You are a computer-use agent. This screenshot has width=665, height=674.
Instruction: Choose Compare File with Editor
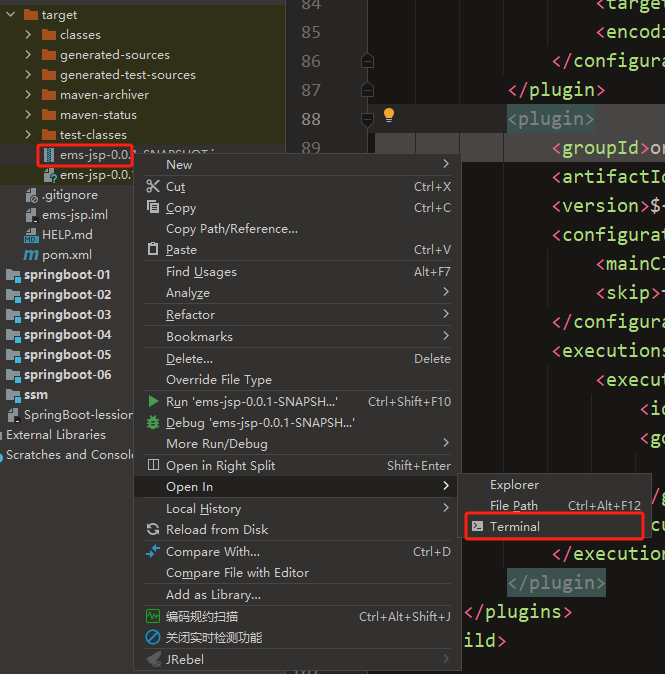(297, 573)
